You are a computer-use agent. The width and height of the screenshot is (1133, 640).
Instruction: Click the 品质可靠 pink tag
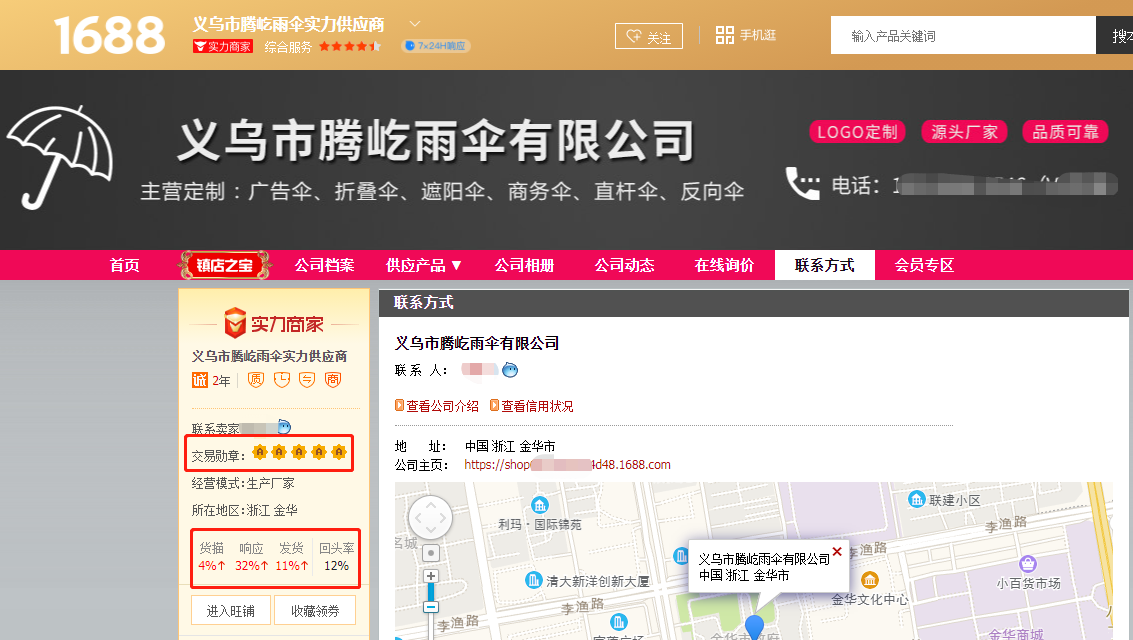[x=1065, y=131]
